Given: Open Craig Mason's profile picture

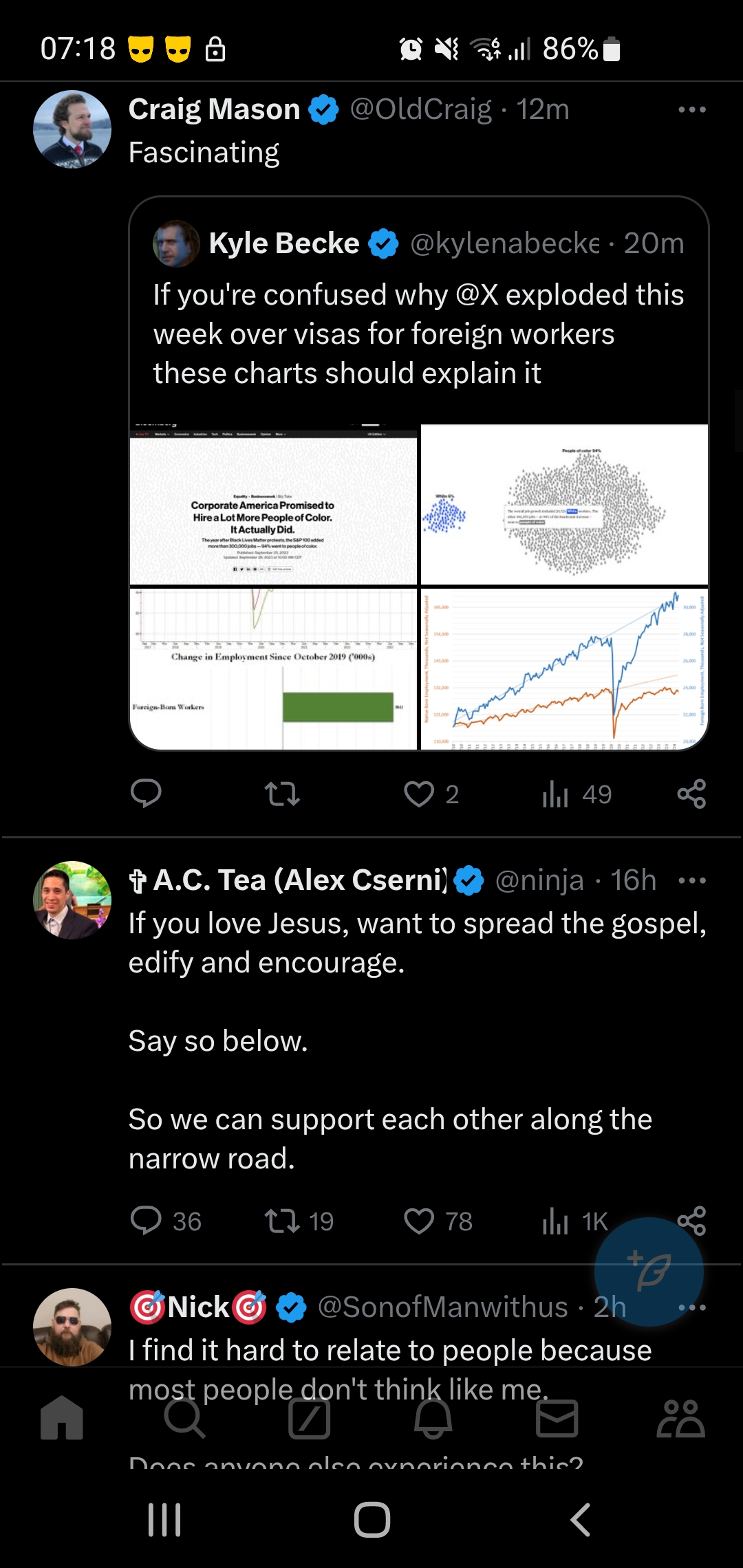Looking at the screenshot, I should tap(72, 129).
